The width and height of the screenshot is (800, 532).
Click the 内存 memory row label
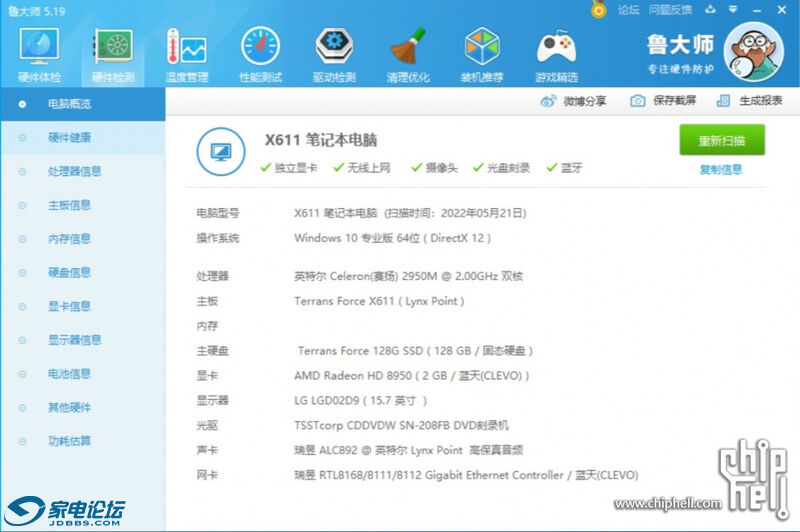pyautogui.click(x=207, y=326)
